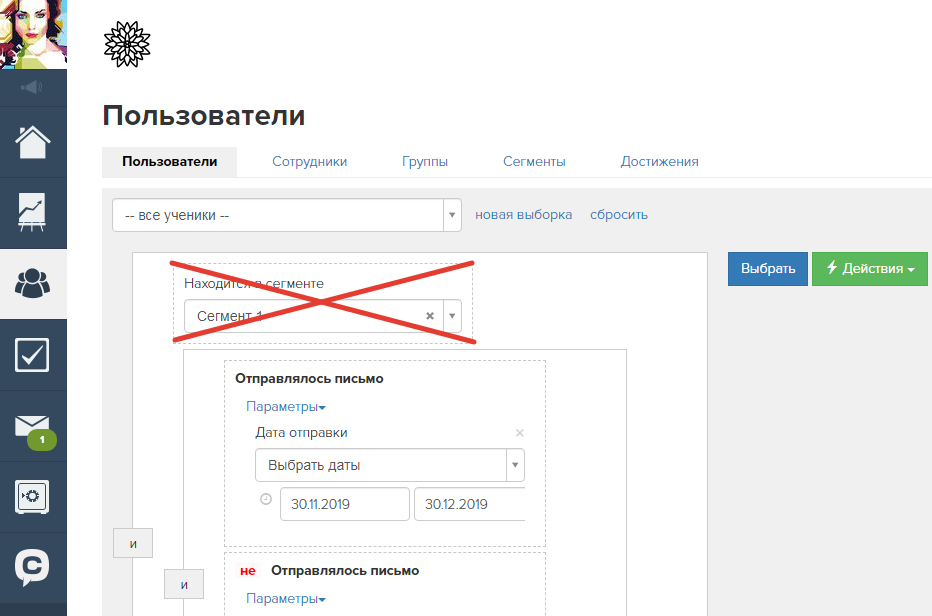Screen dimensions: 932x616
Task: Open the chat bubble icon in sidebar
Action: (x=32, y=567)
